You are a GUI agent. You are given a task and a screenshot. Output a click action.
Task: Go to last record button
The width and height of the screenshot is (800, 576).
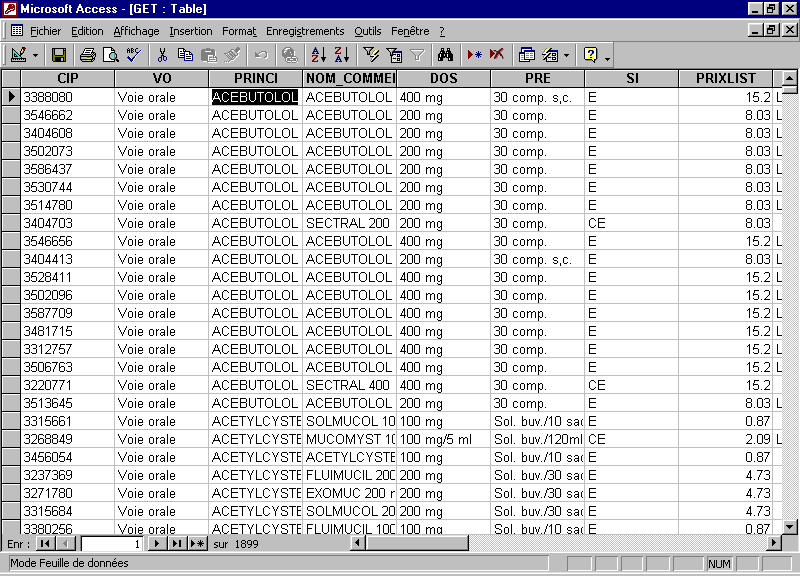[177, 543]
